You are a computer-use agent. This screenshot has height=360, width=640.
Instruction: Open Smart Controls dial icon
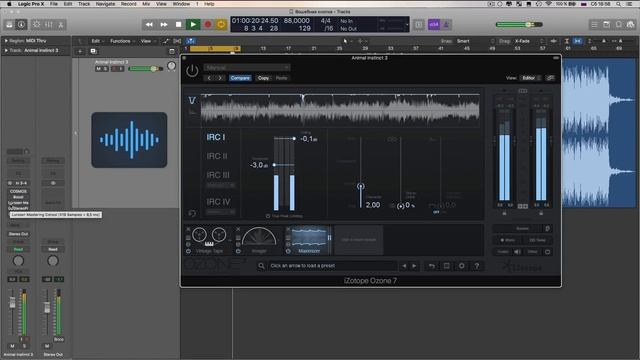tap(36, 24)
